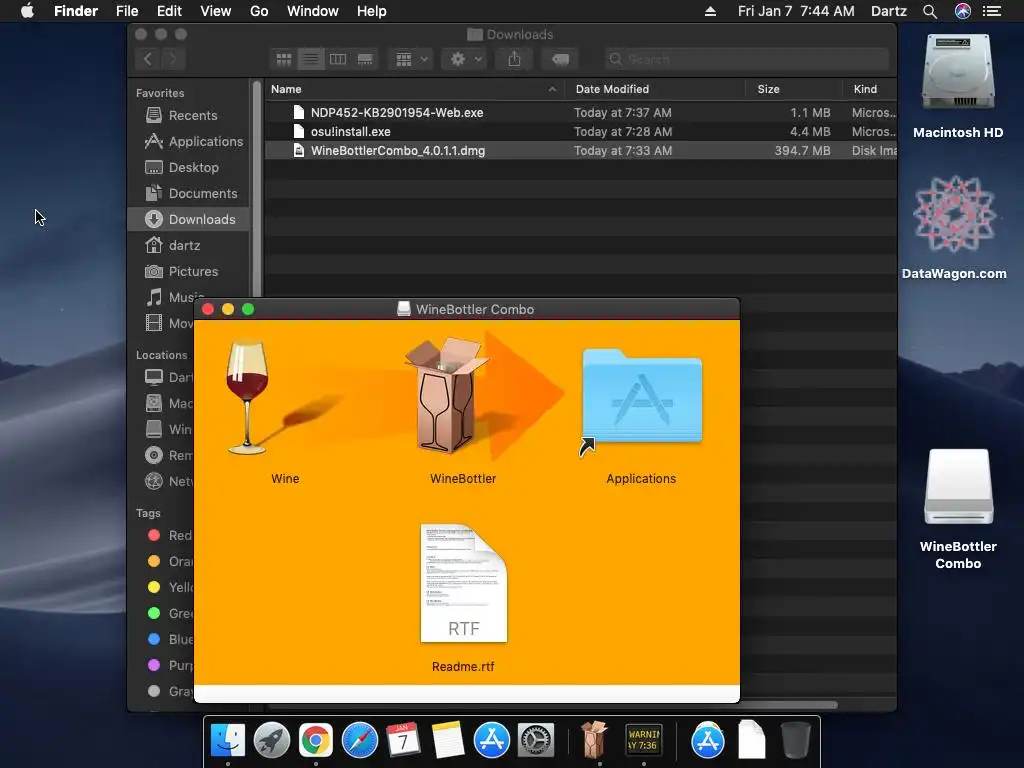Open the Readme.rtf document
Image resolution: width=1024 pixels, height=768 pixels.
464,583
